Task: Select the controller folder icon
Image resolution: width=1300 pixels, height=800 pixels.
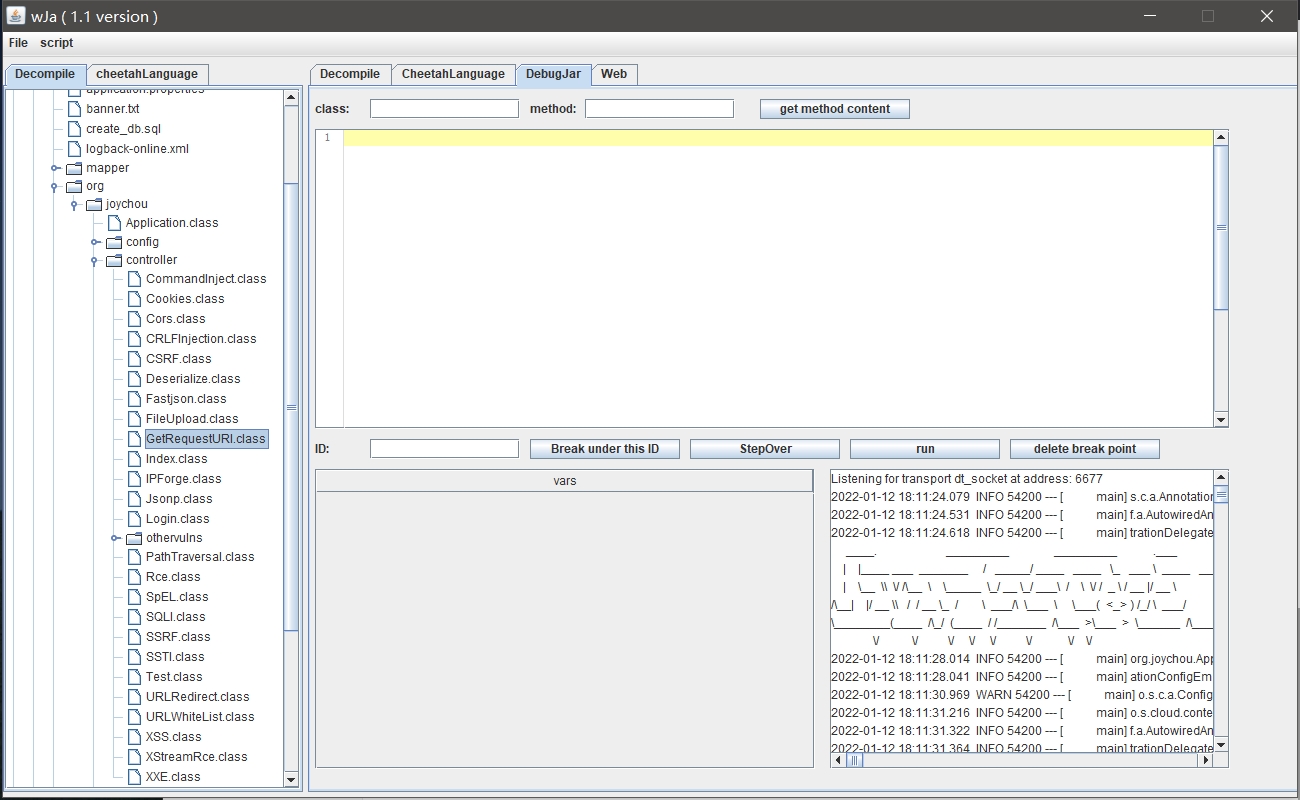Action: point(114,260)
